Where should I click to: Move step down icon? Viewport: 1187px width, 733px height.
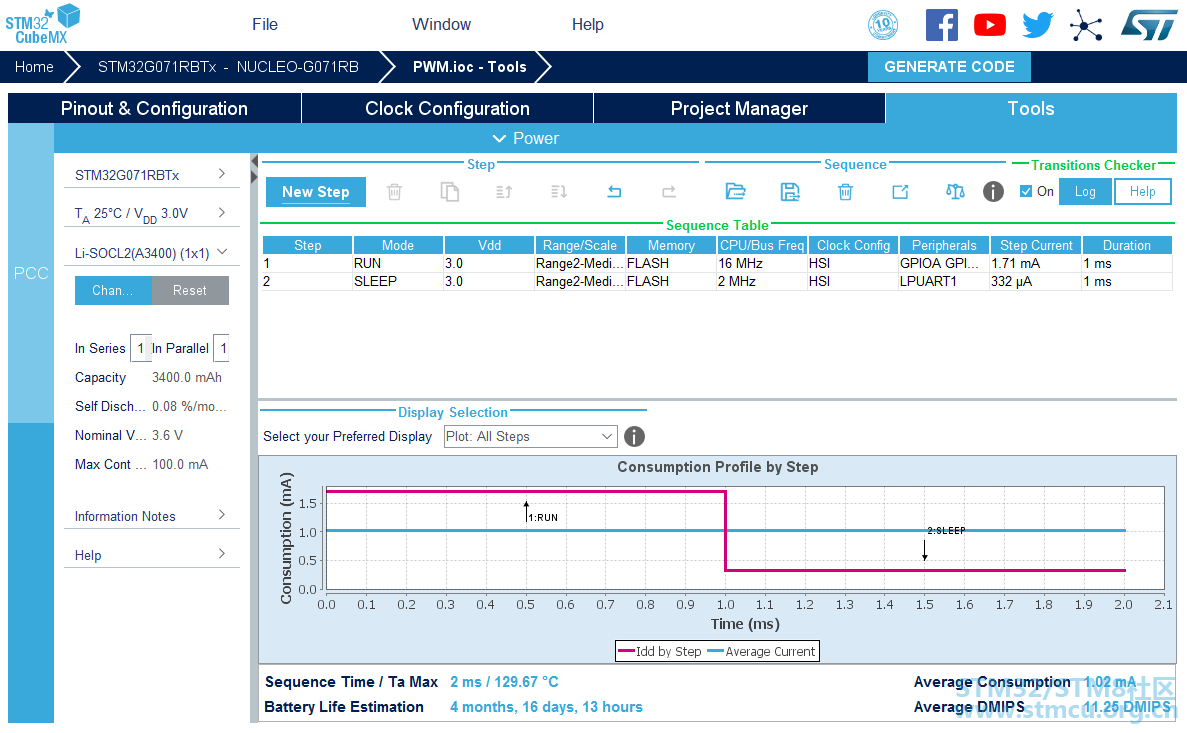coord(559,192)
